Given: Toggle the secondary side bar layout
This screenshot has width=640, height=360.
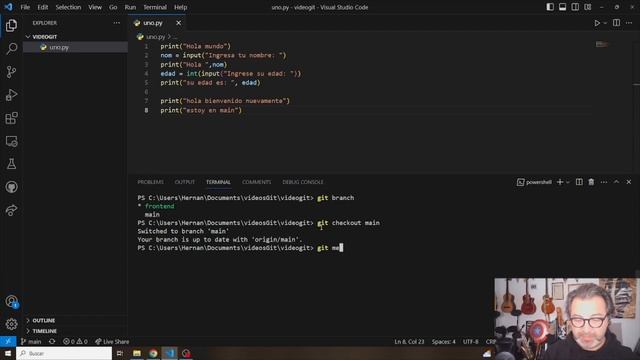Looking at the screenshot, I should point(575,7).
